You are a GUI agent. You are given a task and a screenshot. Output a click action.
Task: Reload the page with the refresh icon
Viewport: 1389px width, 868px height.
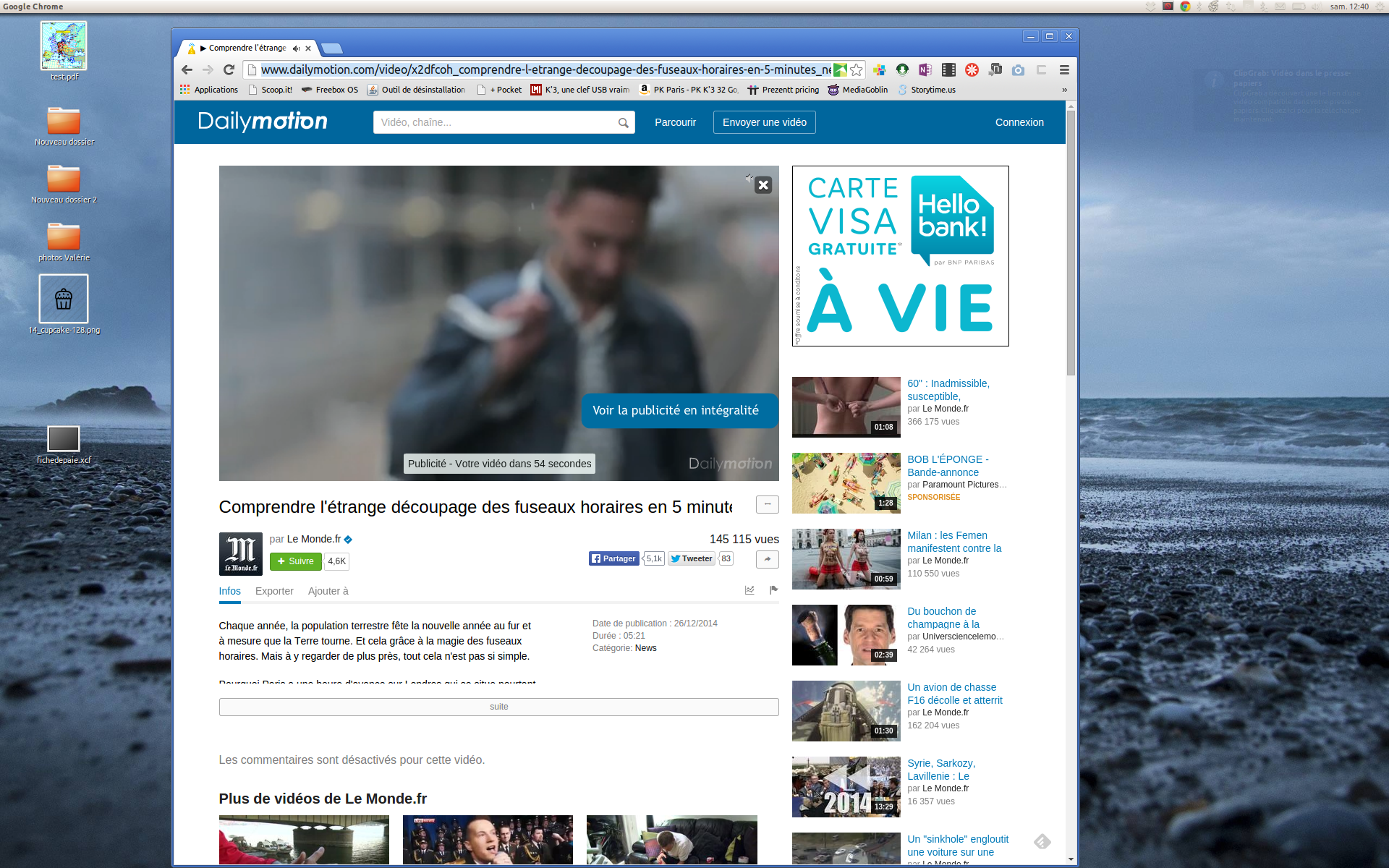point(229,69)
